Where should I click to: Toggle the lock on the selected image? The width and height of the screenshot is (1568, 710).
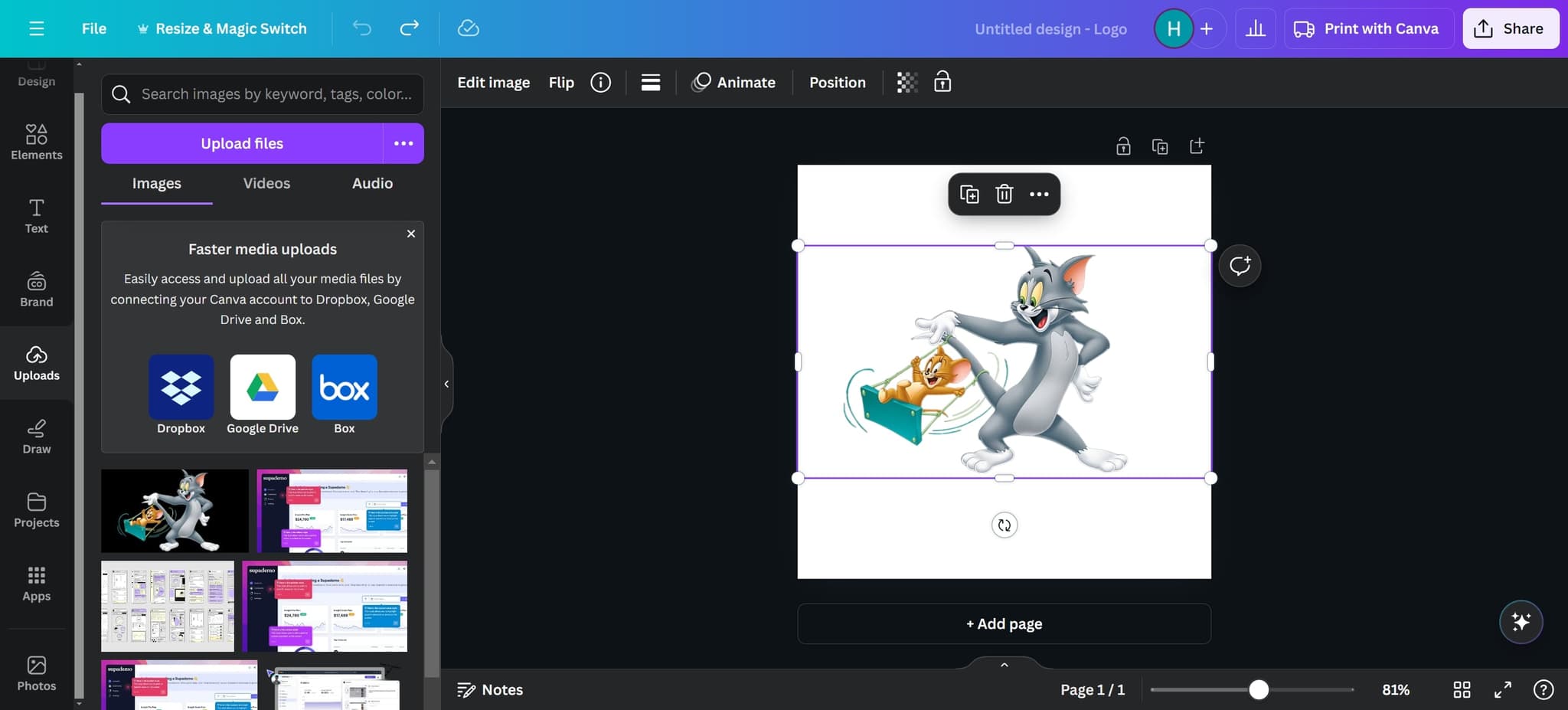(x=942, y=82)
